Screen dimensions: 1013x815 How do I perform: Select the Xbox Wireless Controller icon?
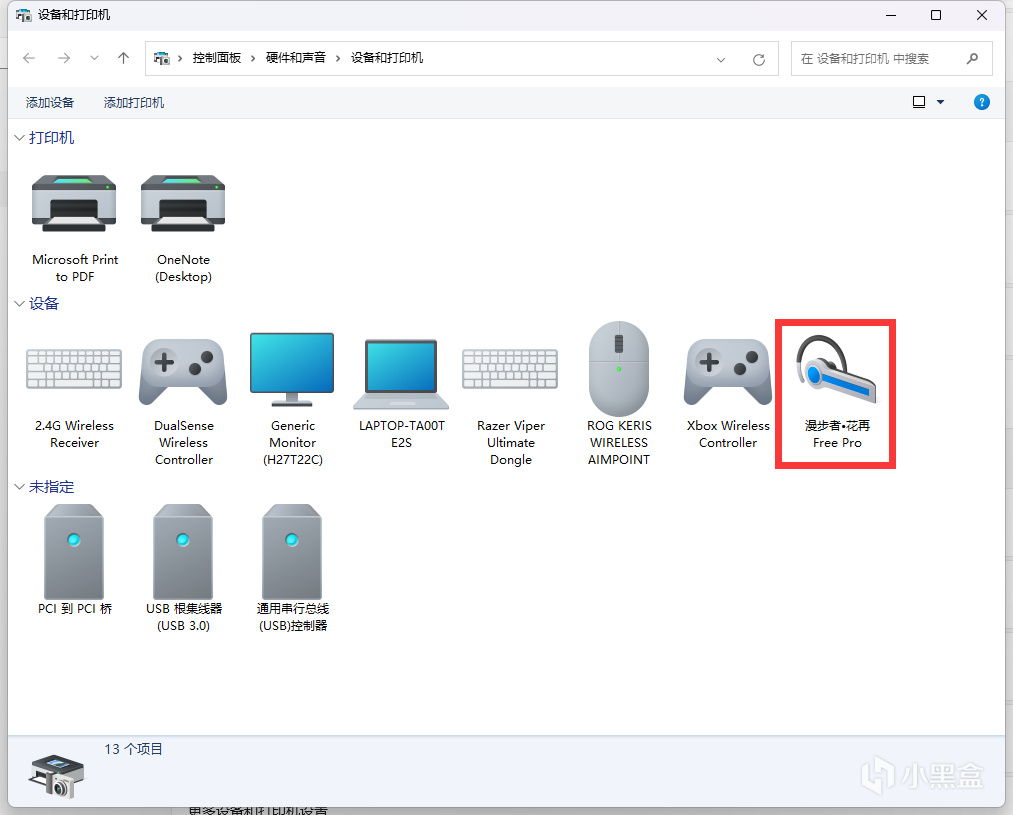tap(728, 372)
